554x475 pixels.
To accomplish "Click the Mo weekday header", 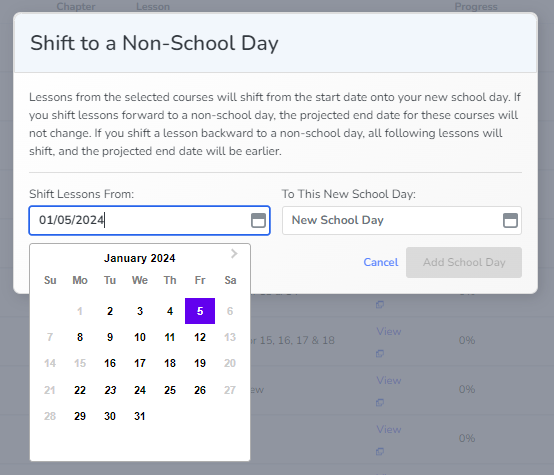I will coord(80,280).
